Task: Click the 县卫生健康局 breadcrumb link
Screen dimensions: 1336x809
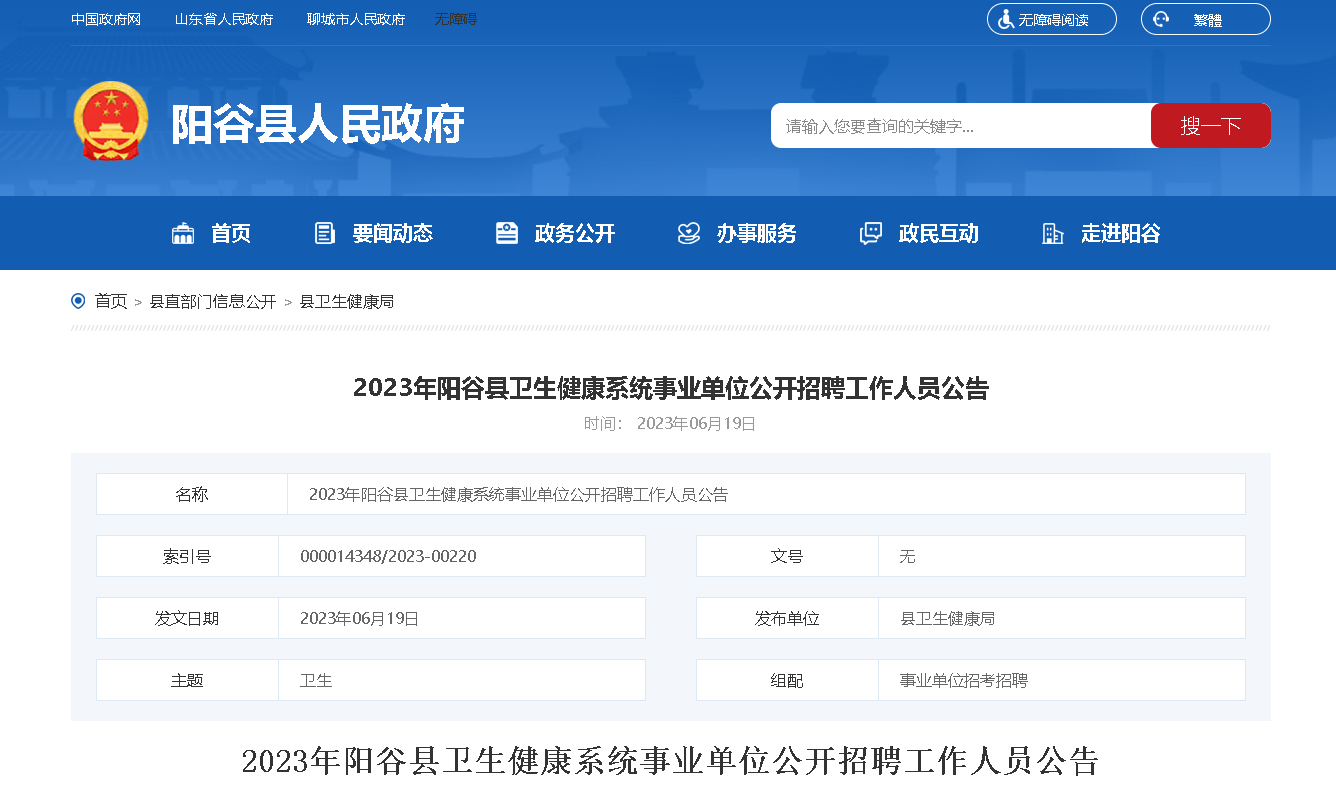Action: pyautogui.click(x=347, y=301)
